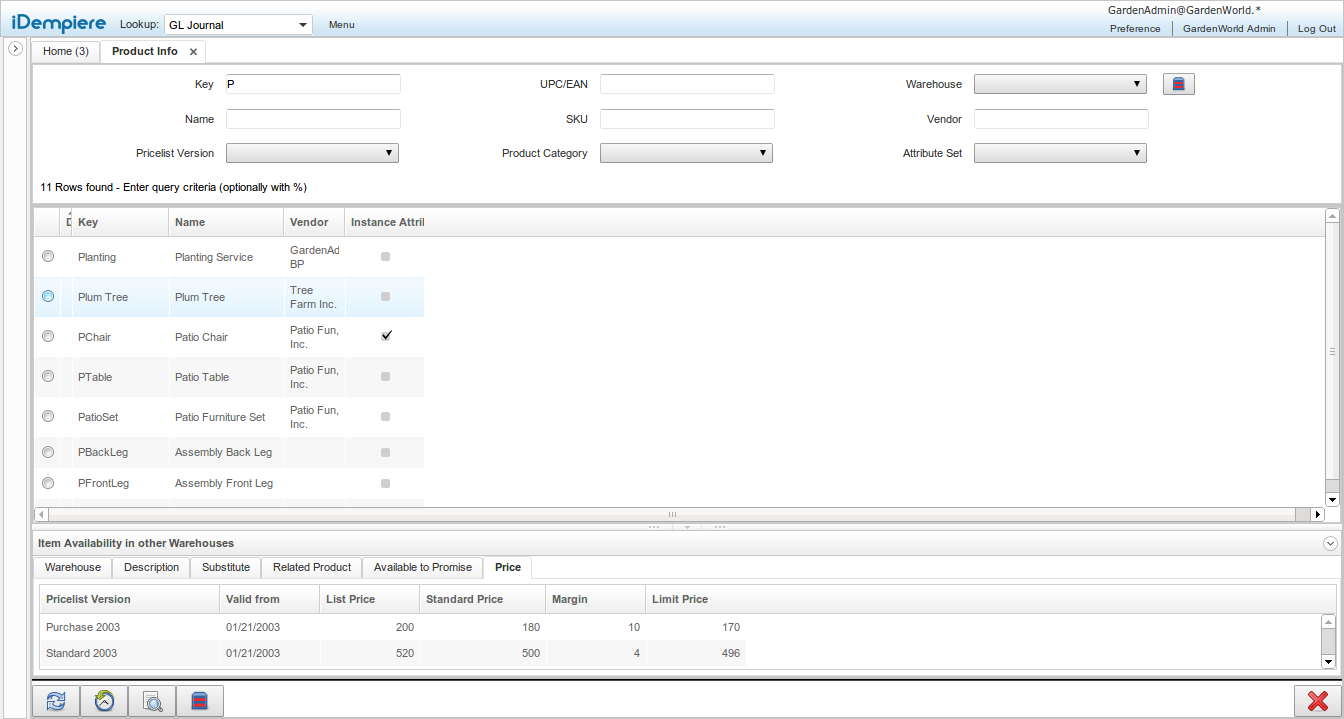Open the Purchase 2003 pricelist link
The image size is (1344, 719).
tap(82, 627)
